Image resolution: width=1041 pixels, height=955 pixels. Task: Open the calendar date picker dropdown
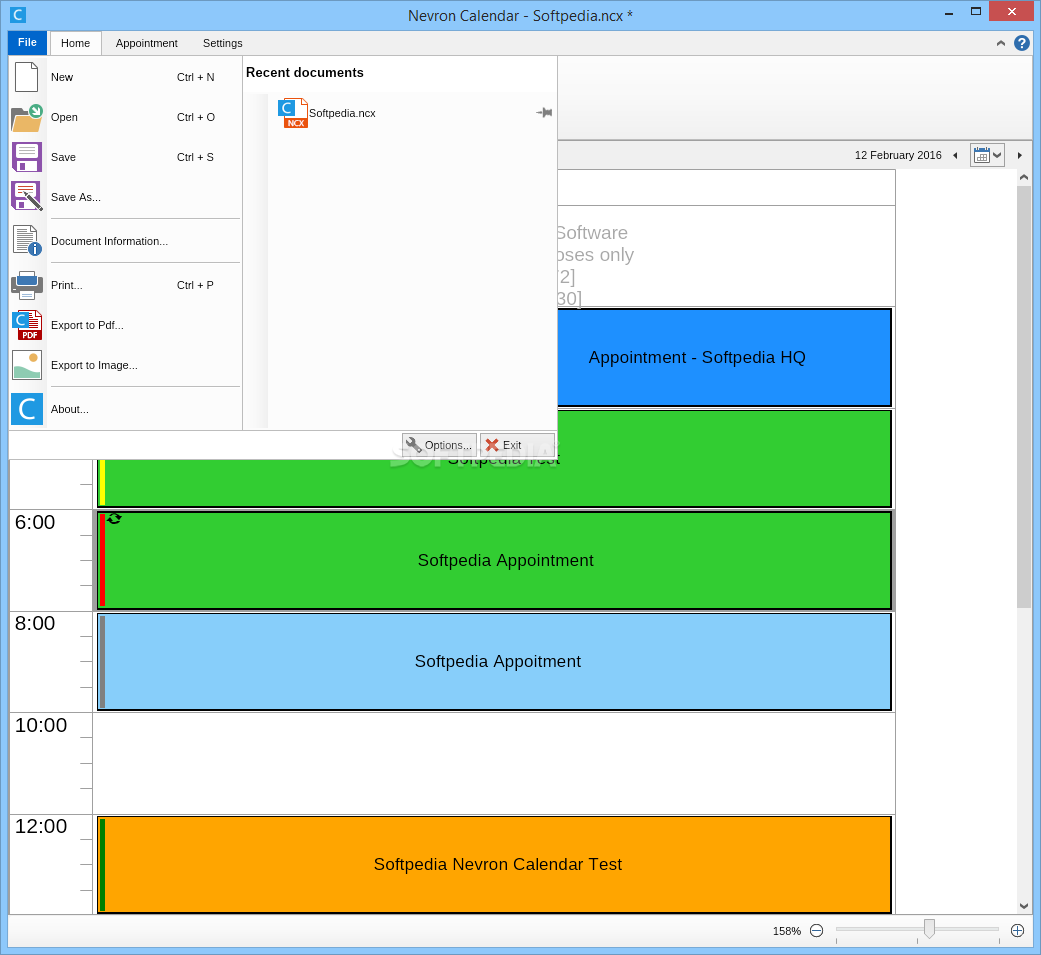pyautogui.click(x=987, y=155)
